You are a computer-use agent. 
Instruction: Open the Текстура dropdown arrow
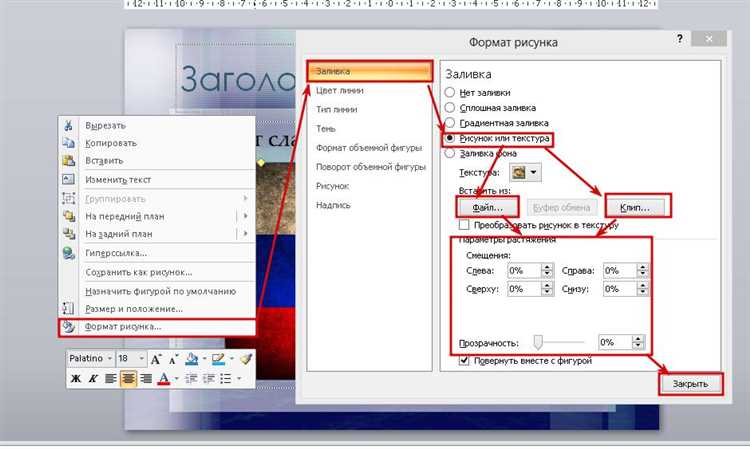534,172
